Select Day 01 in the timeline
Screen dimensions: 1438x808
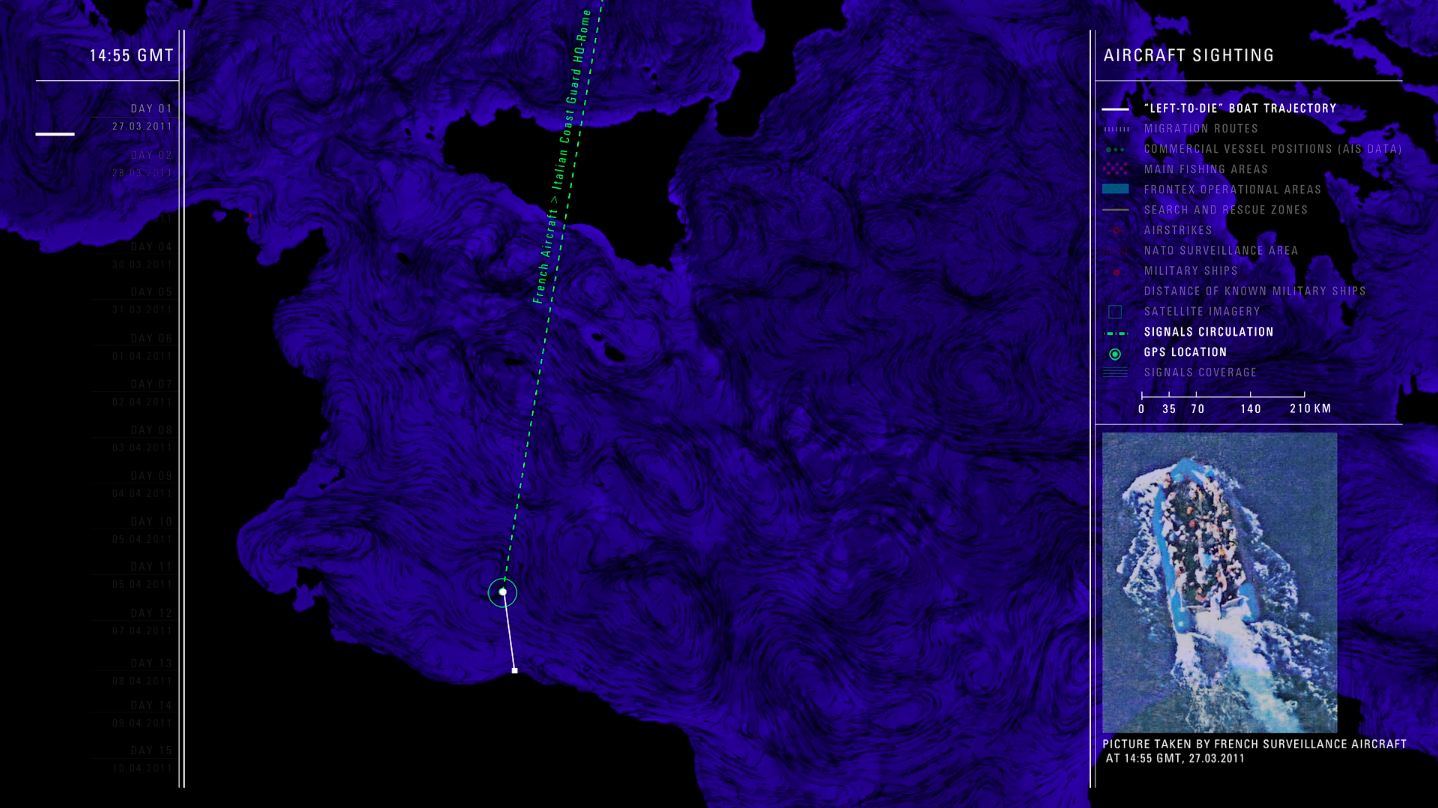point(151,109)
